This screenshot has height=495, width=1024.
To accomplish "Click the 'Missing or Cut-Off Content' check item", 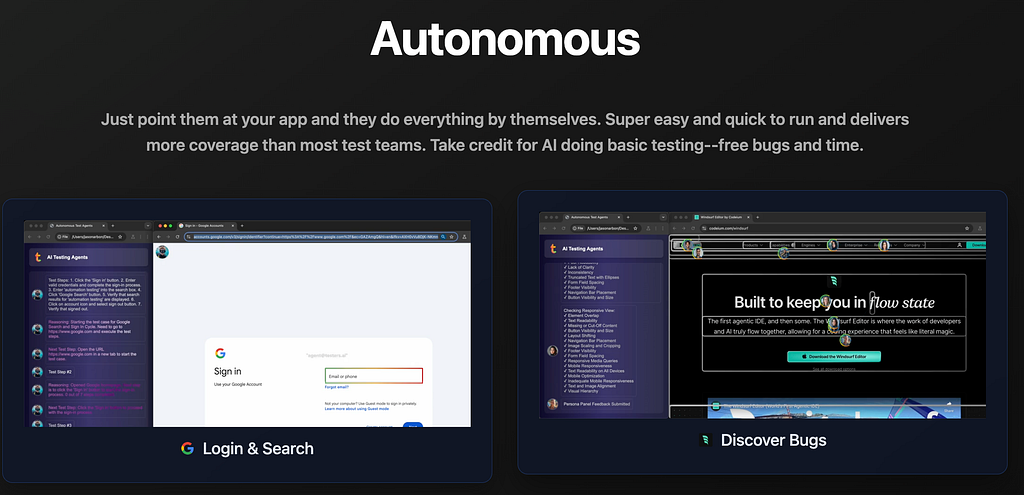I will pyautogui.click(x=590, y=326).
